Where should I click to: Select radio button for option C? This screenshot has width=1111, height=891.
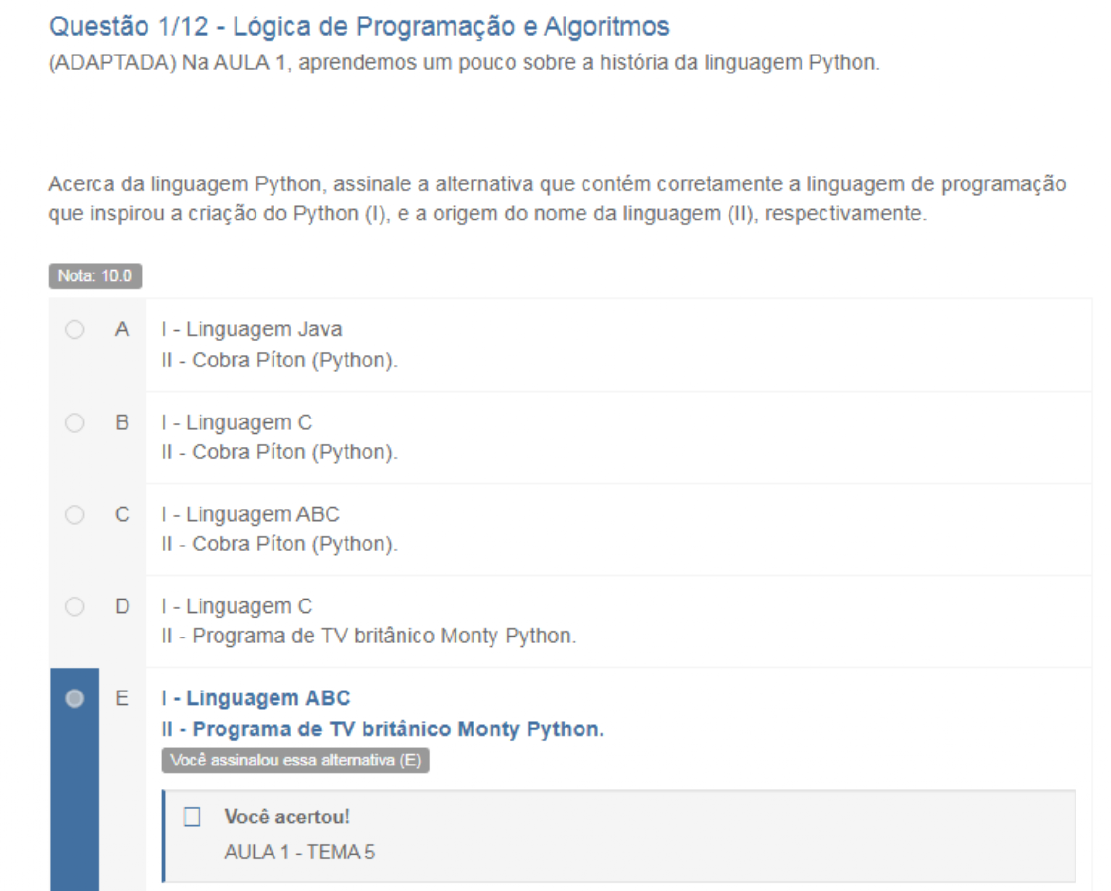click(74, 515)
